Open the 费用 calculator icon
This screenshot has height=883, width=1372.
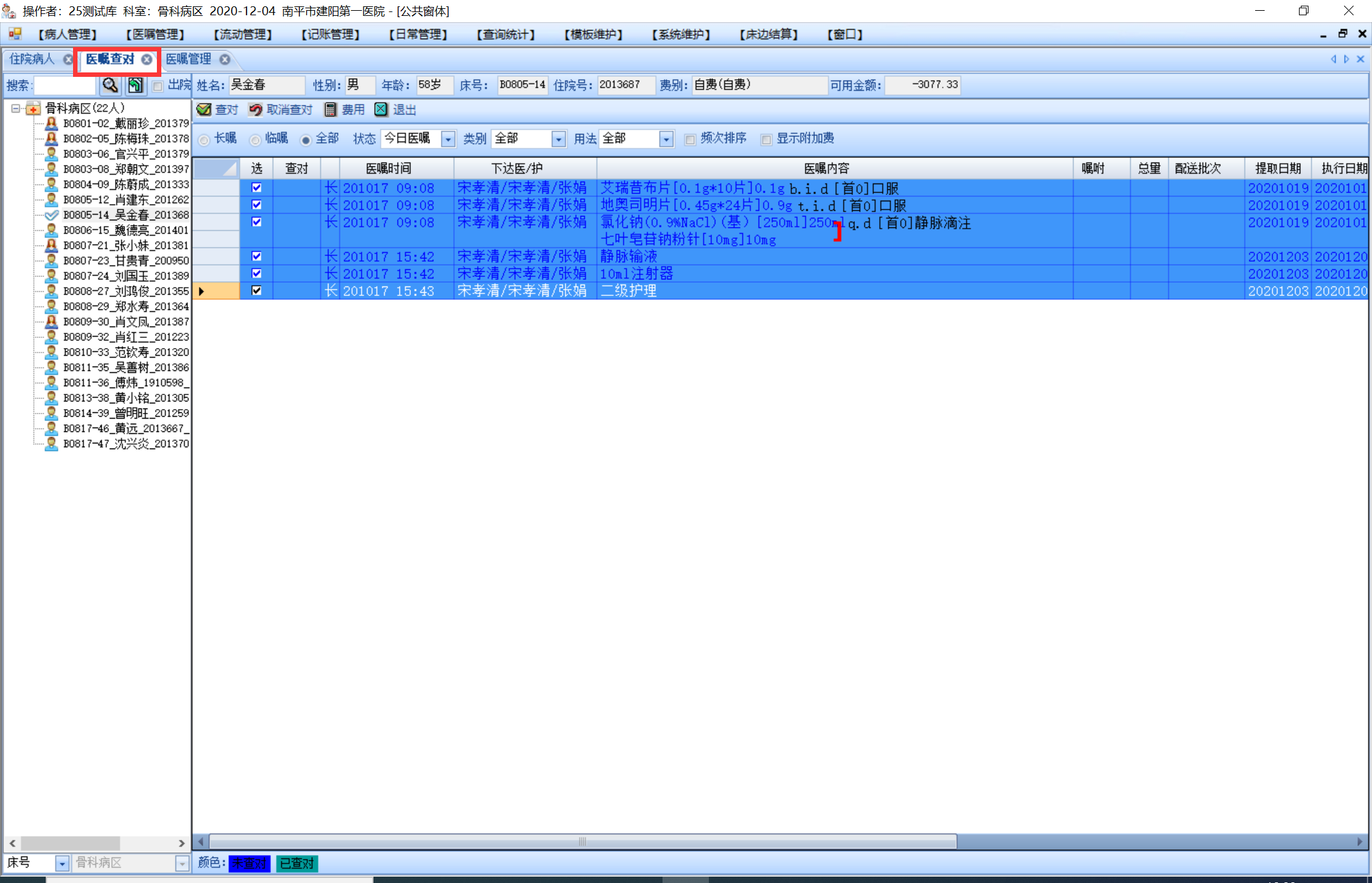click(330, 110)
